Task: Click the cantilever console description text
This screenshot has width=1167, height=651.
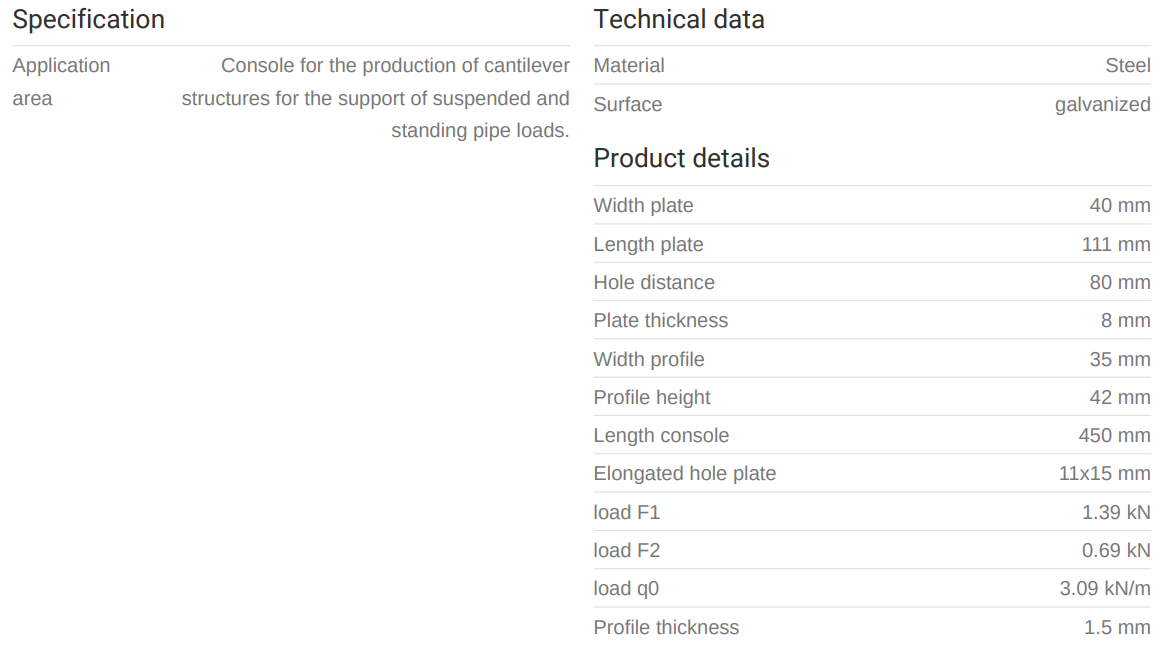Action: click(375, 99)
